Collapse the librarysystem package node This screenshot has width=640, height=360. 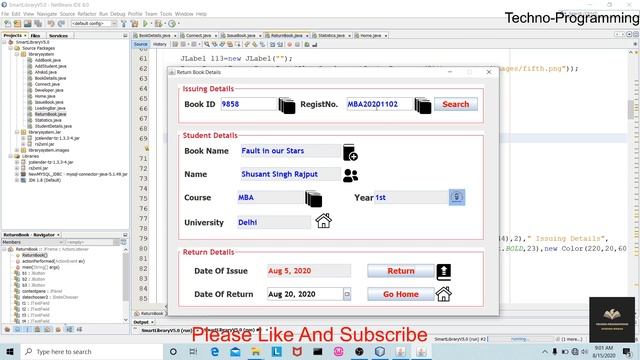(x=17, y=54)
